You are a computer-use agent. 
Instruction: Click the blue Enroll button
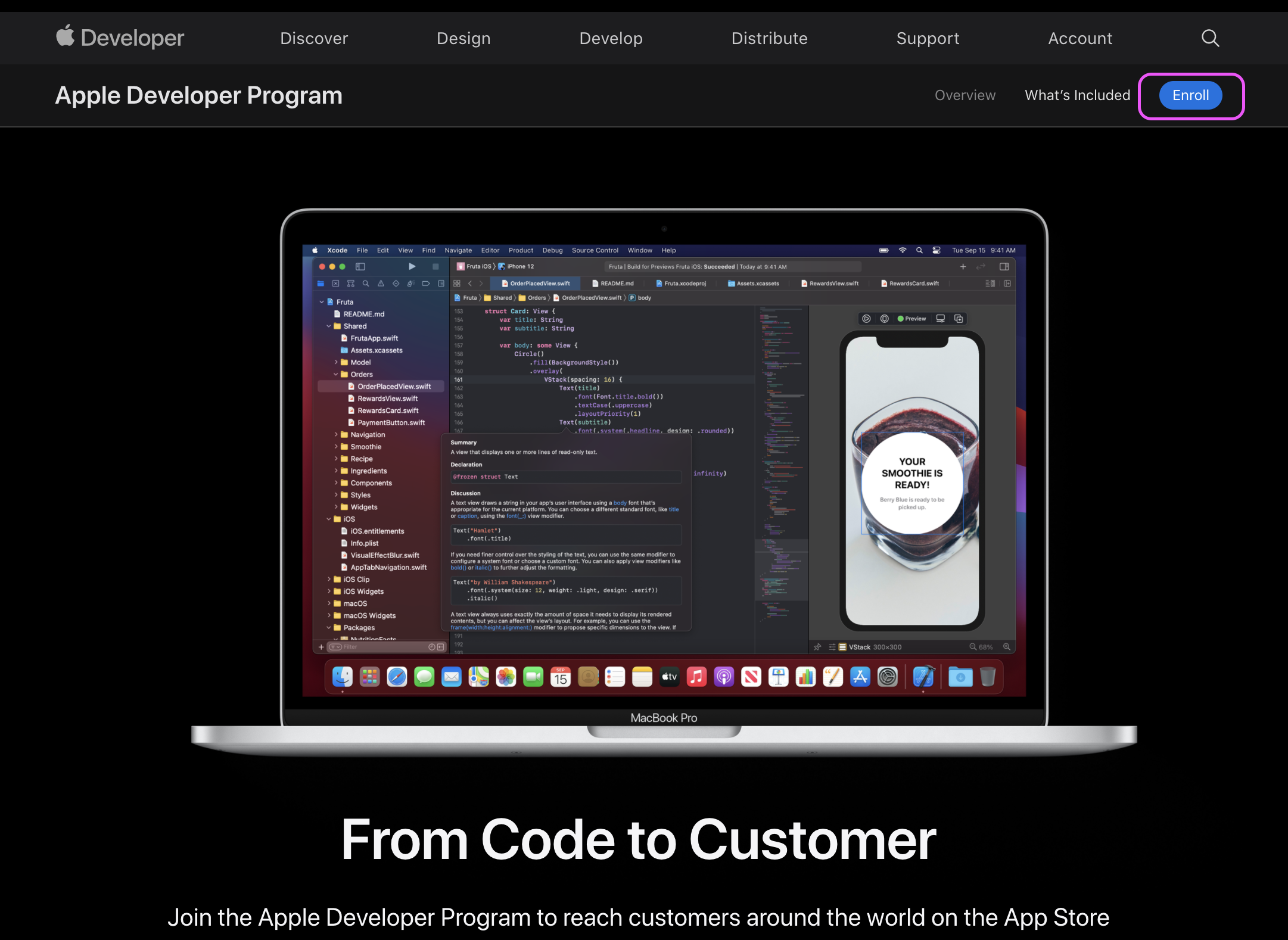point(1190,95)
